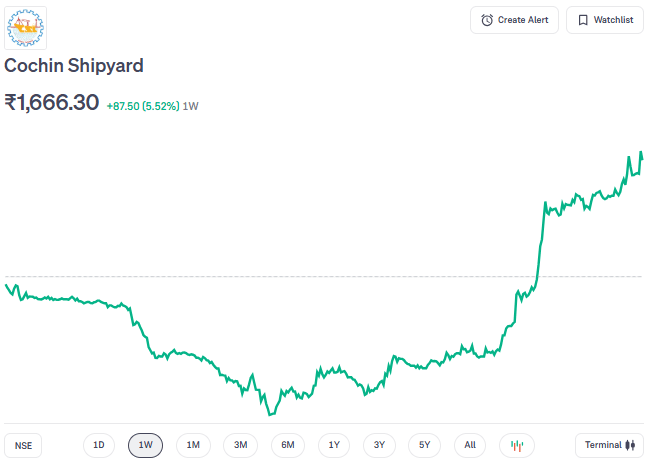This screenshot has height=470, width=653.
Task: Switch chart to candlestick view
Action: (x=517, y=445)
